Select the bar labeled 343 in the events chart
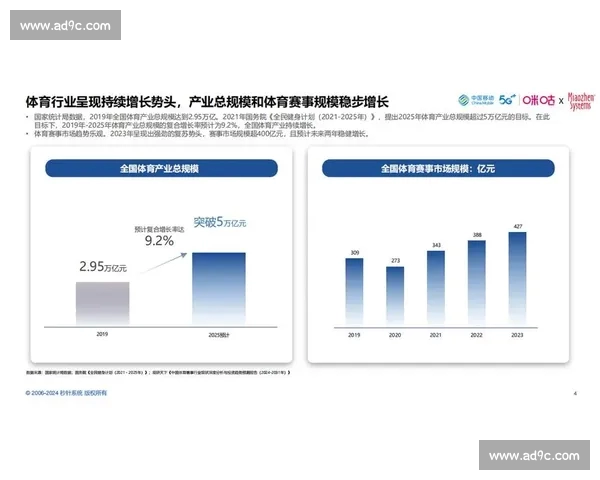This screenshot has width=600, height=480. click(x=436, y=289)
